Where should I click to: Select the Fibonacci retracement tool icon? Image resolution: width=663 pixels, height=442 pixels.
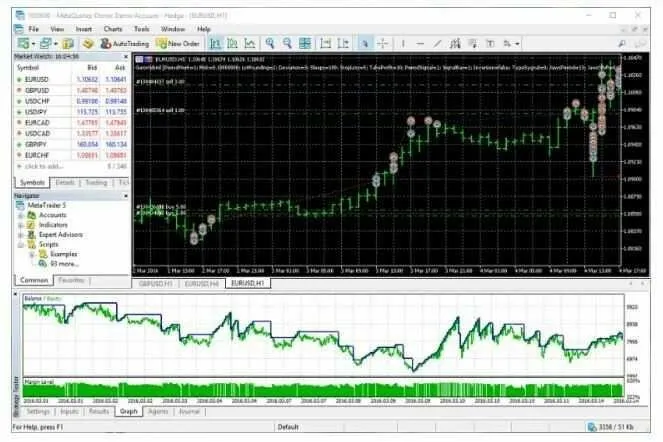click(473, 43)
